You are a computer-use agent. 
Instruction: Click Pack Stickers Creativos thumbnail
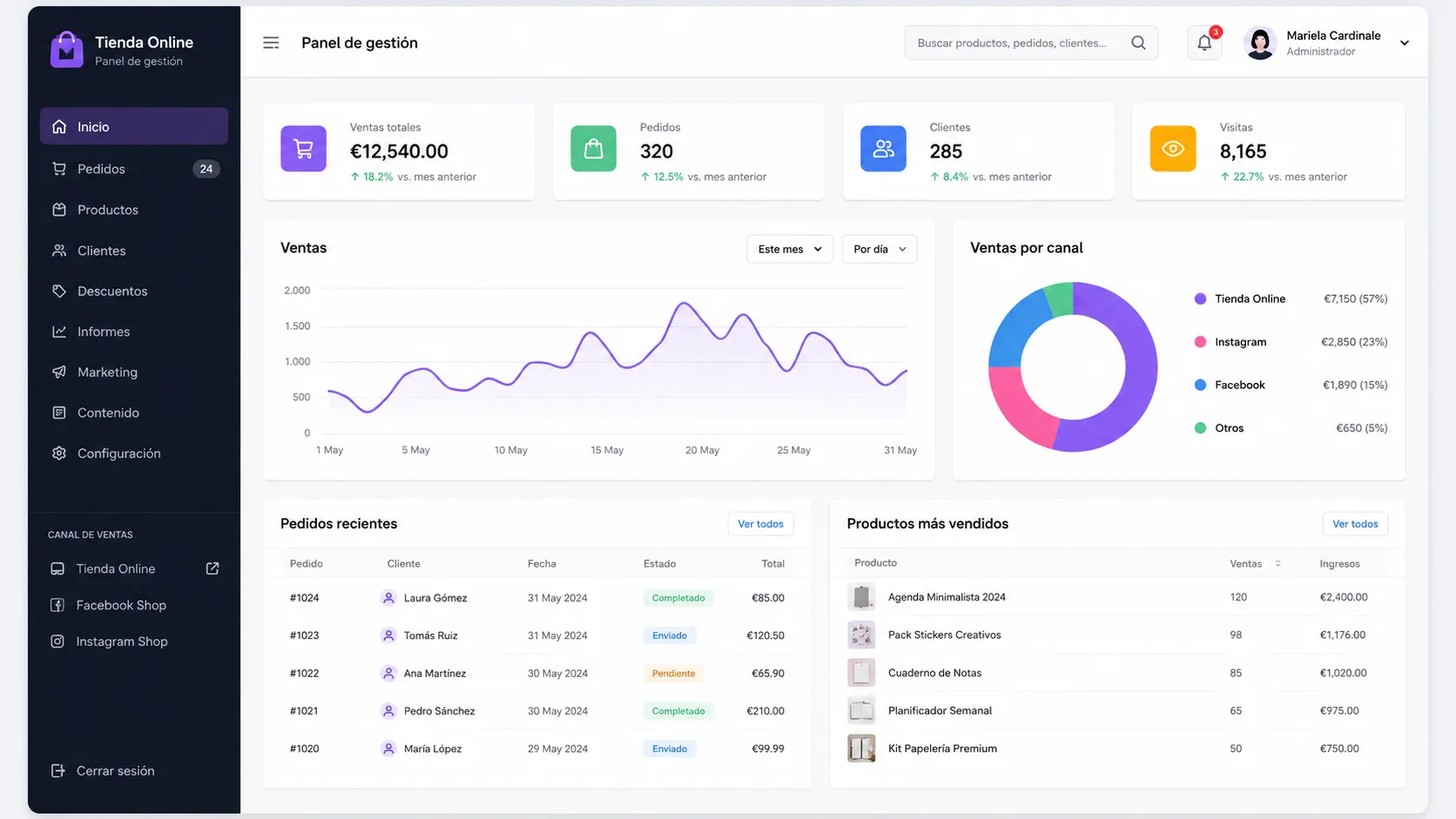point(861,634)
